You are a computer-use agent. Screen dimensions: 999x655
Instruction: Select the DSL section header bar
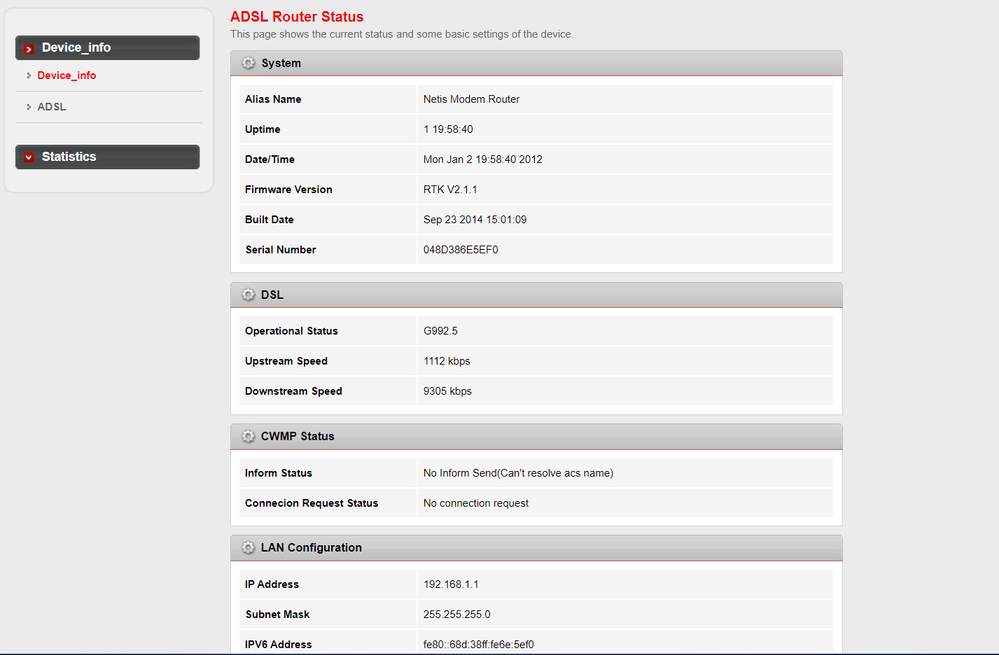point(536,295)
